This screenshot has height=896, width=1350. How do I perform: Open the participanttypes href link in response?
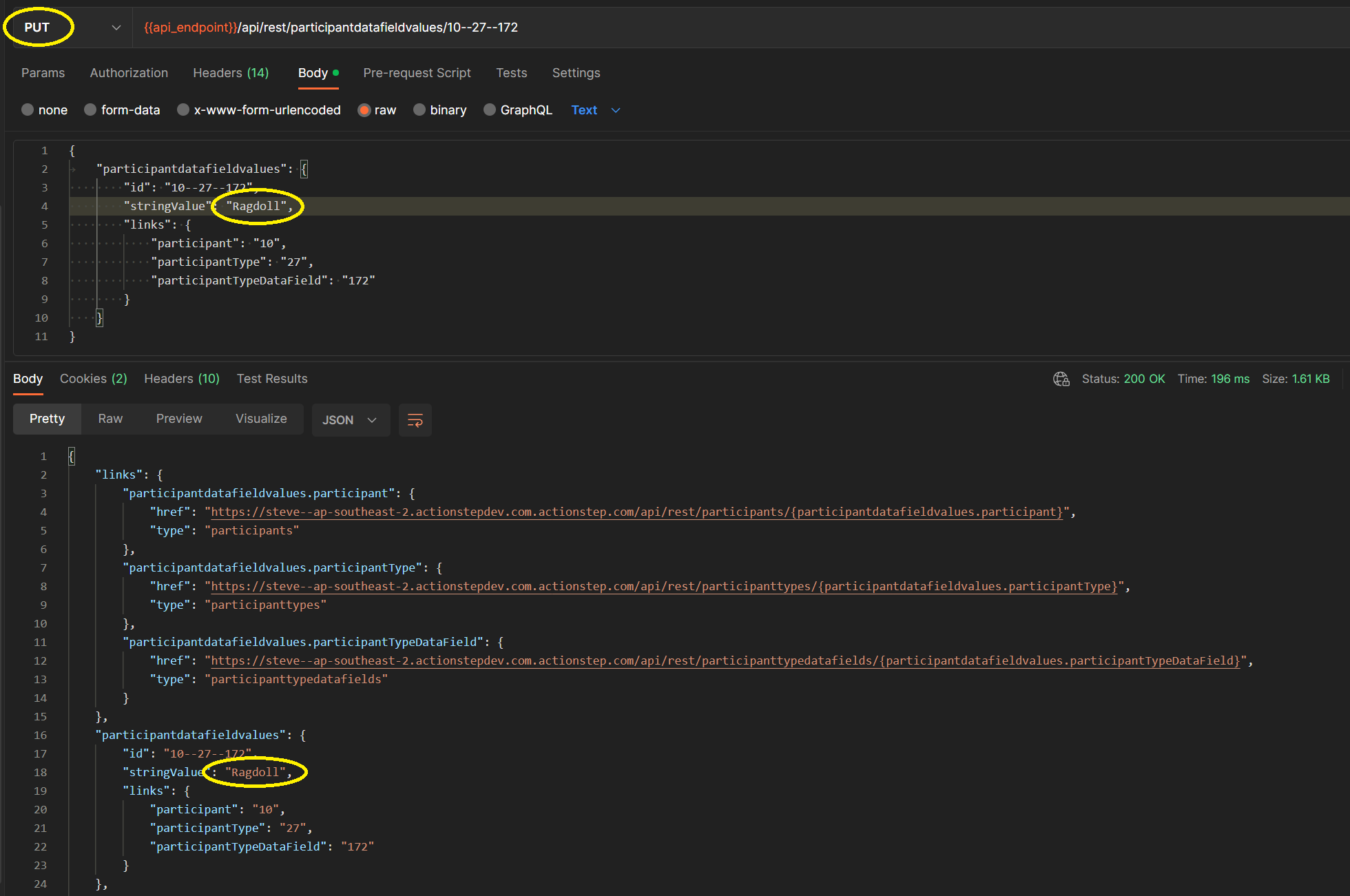coord(663,586)
